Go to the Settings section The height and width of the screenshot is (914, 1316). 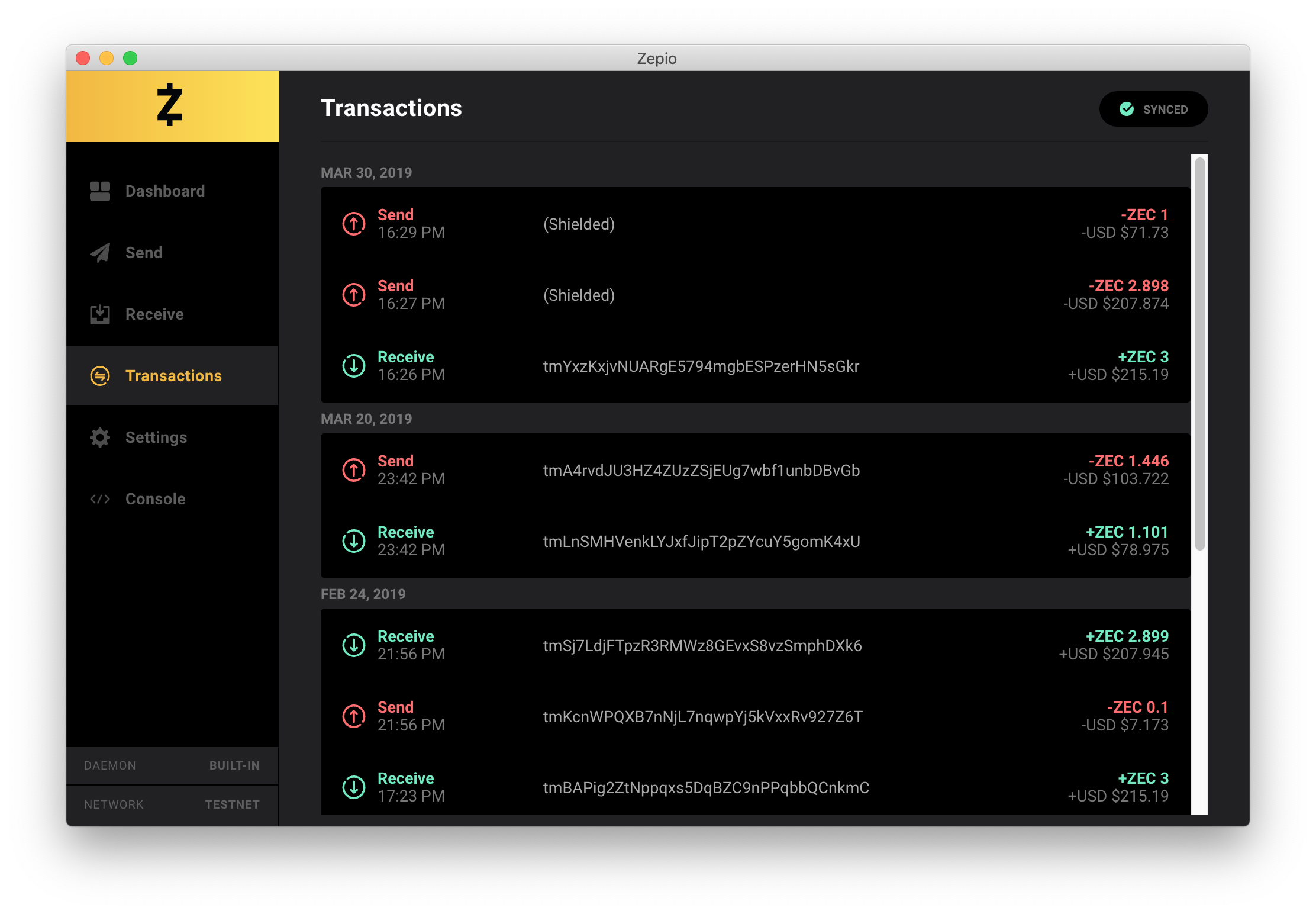156,437
